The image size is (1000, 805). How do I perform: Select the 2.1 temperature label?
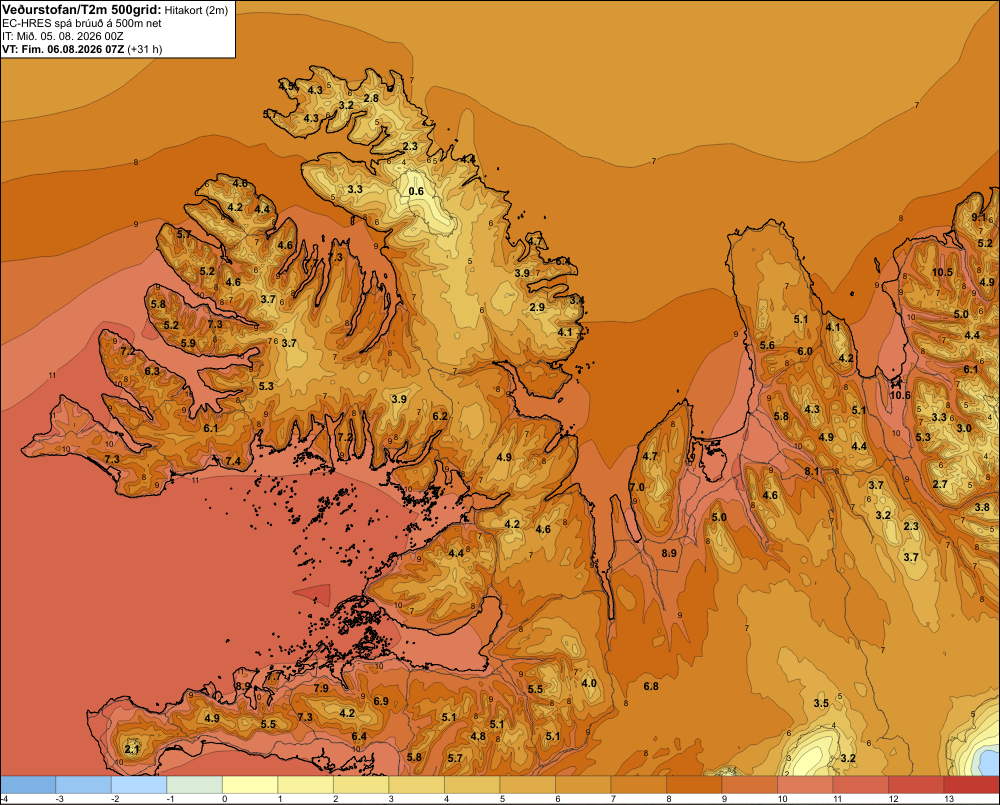point(131,750)
